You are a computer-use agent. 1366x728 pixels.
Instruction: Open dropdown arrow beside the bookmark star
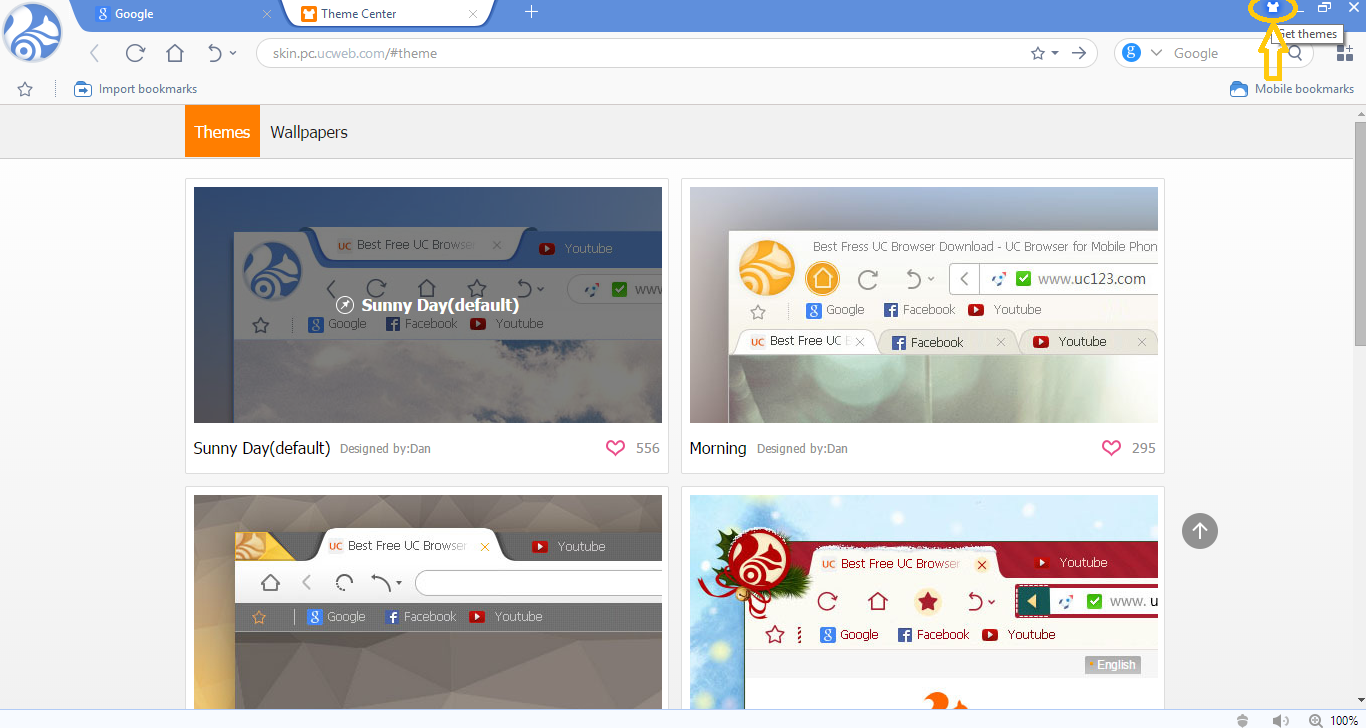pos(1054,53)
